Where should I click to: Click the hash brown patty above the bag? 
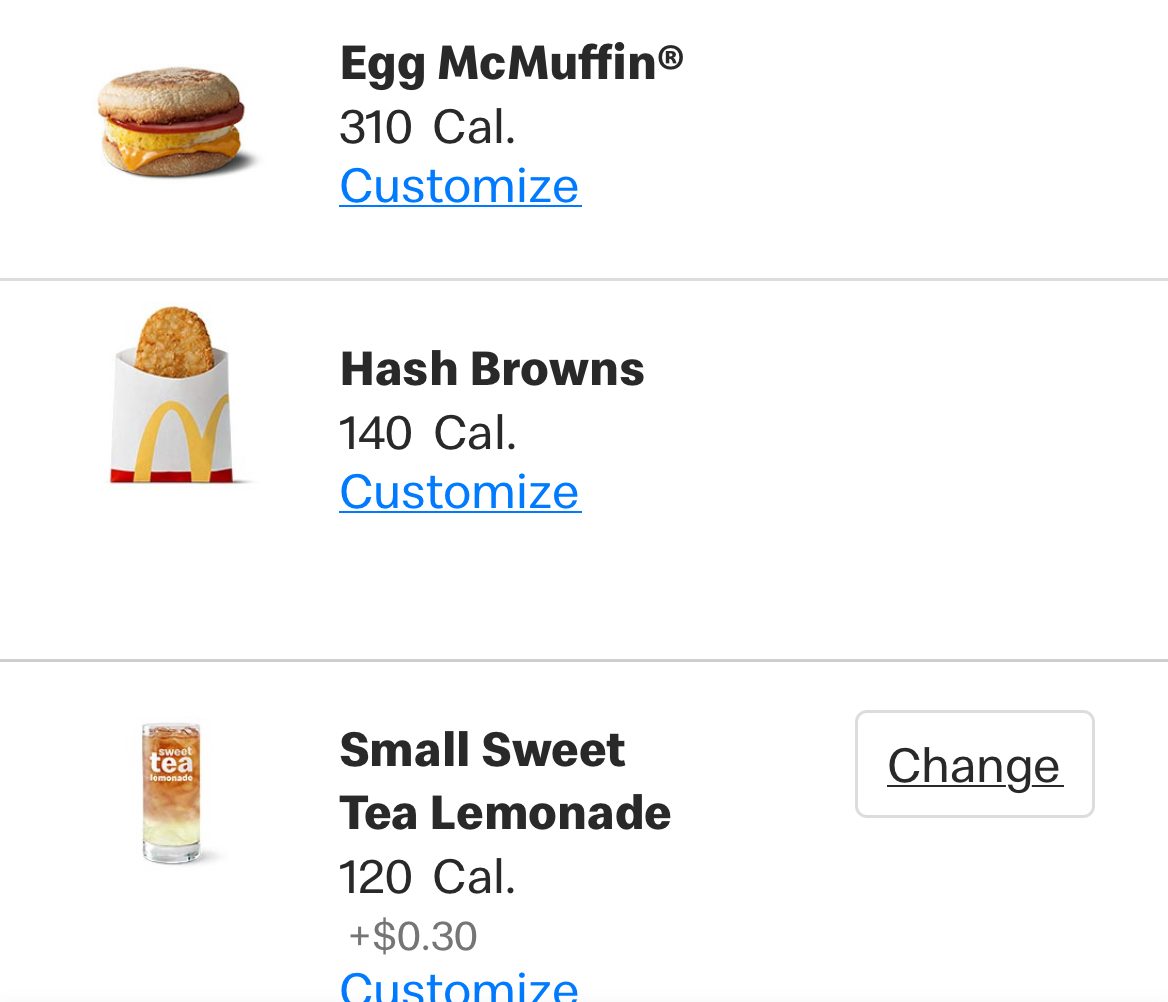pos(173,338)
